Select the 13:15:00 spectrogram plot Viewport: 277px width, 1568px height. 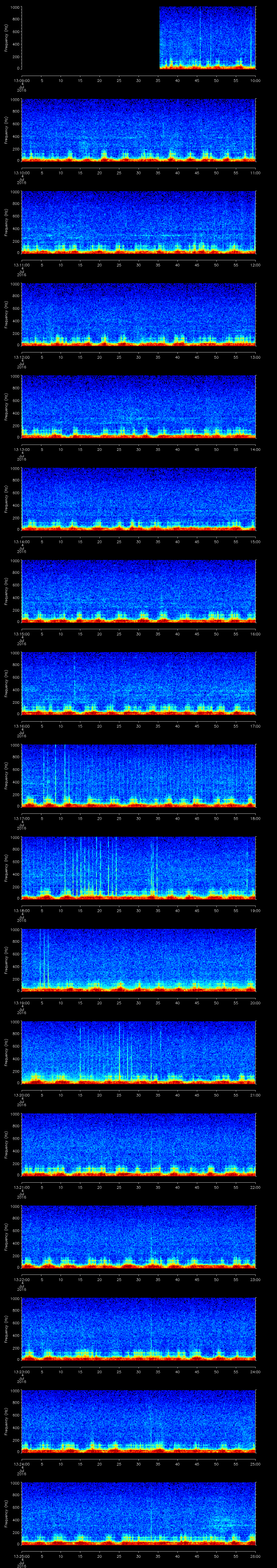[x=138, y=590]
